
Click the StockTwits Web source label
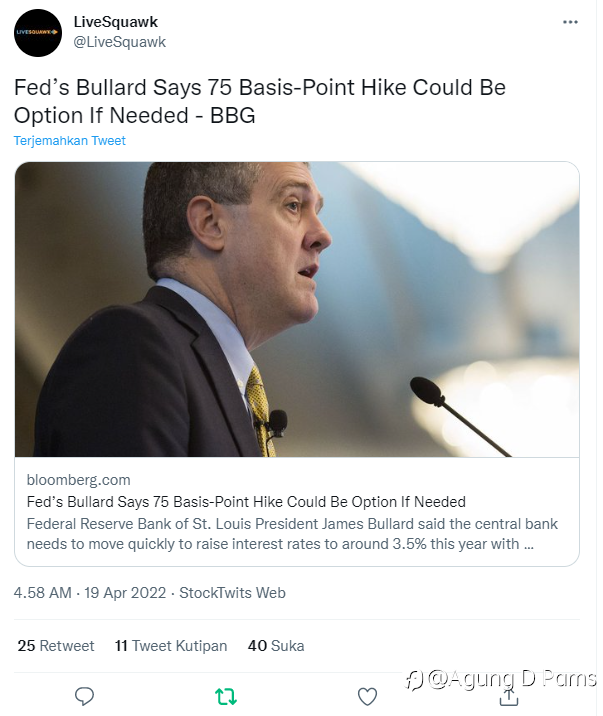(x=232, y=593)
